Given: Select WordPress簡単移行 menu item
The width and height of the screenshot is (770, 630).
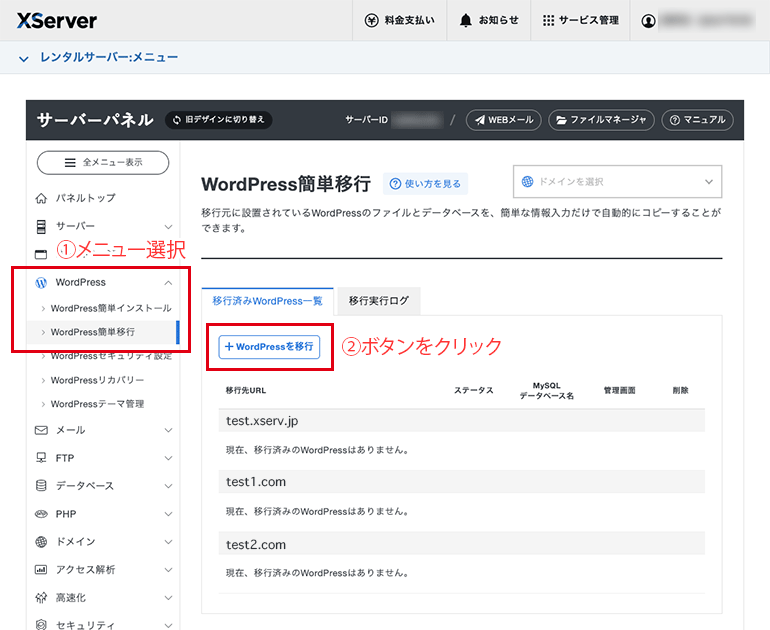Looking at the screenshot, I should coord(103,332).
